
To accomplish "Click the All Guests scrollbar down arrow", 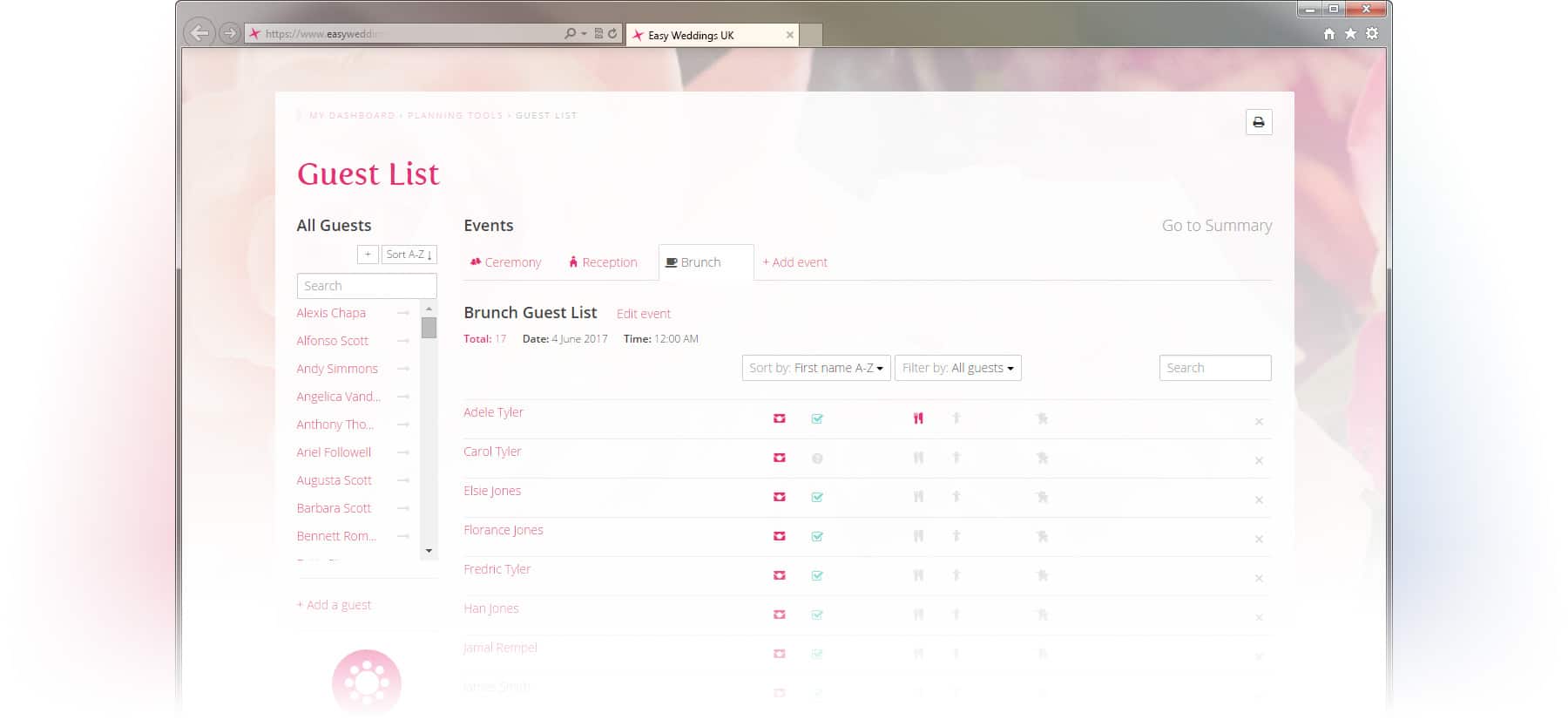I will tap(429, 551).
